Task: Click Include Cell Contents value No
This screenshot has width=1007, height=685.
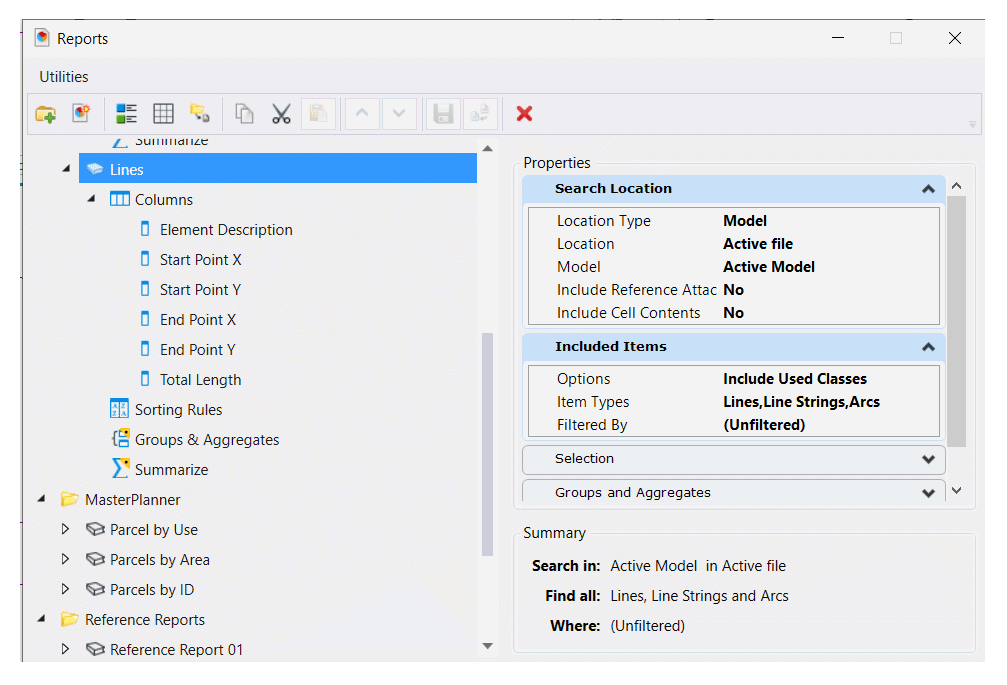Action: click(733, 313)
